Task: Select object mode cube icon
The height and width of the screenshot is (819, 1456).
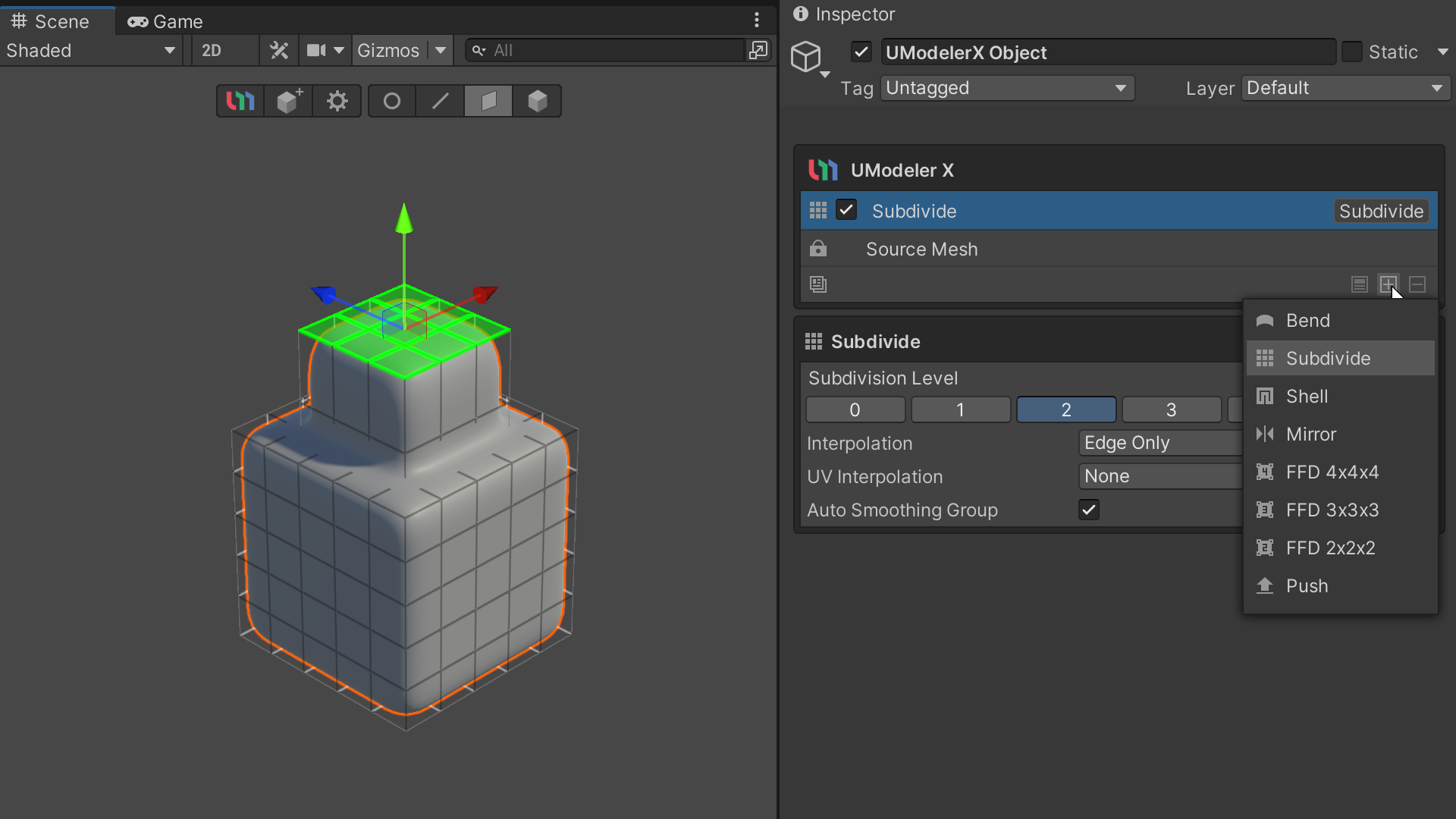Action: (537, 101)
